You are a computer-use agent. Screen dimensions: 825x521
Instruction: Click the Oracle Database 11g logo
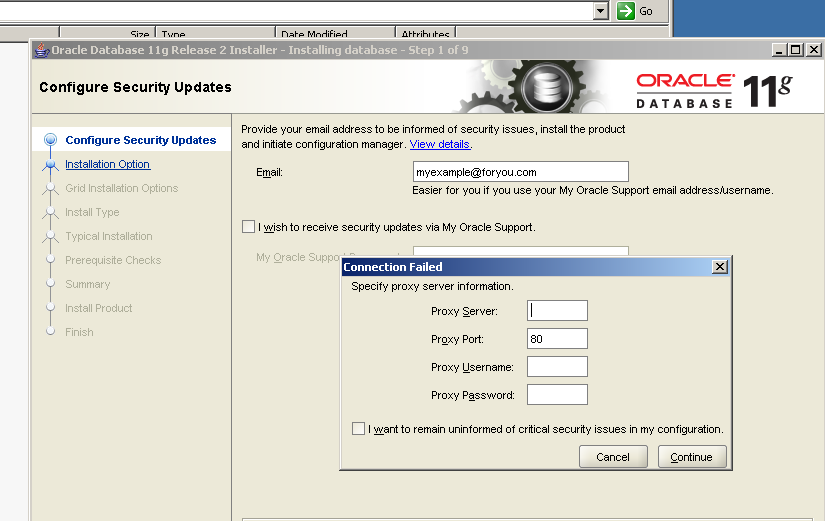(714, 91)
